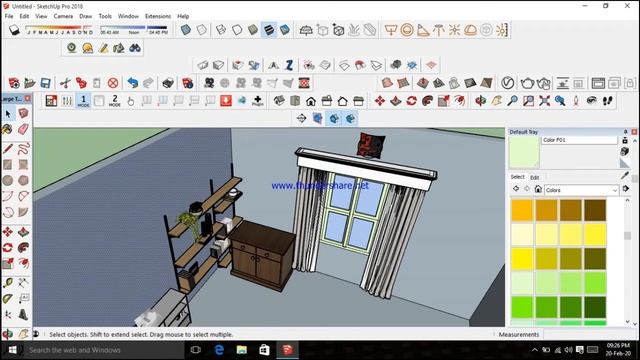Image resolution: width=640 pixels, height=360 pixels.
Task: Open the Camera menu
Action: tap(63, 16)
